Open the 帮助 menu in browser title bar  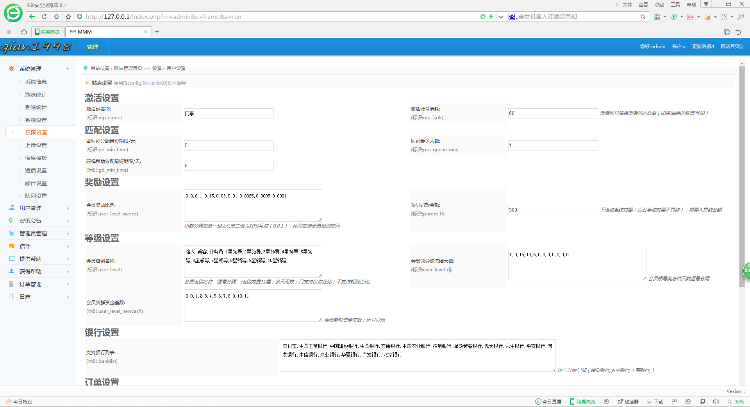coord(691,4)
